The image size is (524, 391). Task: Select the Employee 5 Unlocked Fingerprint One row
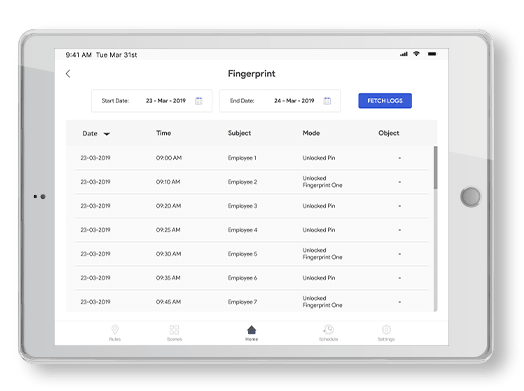[x=252, y=254]
